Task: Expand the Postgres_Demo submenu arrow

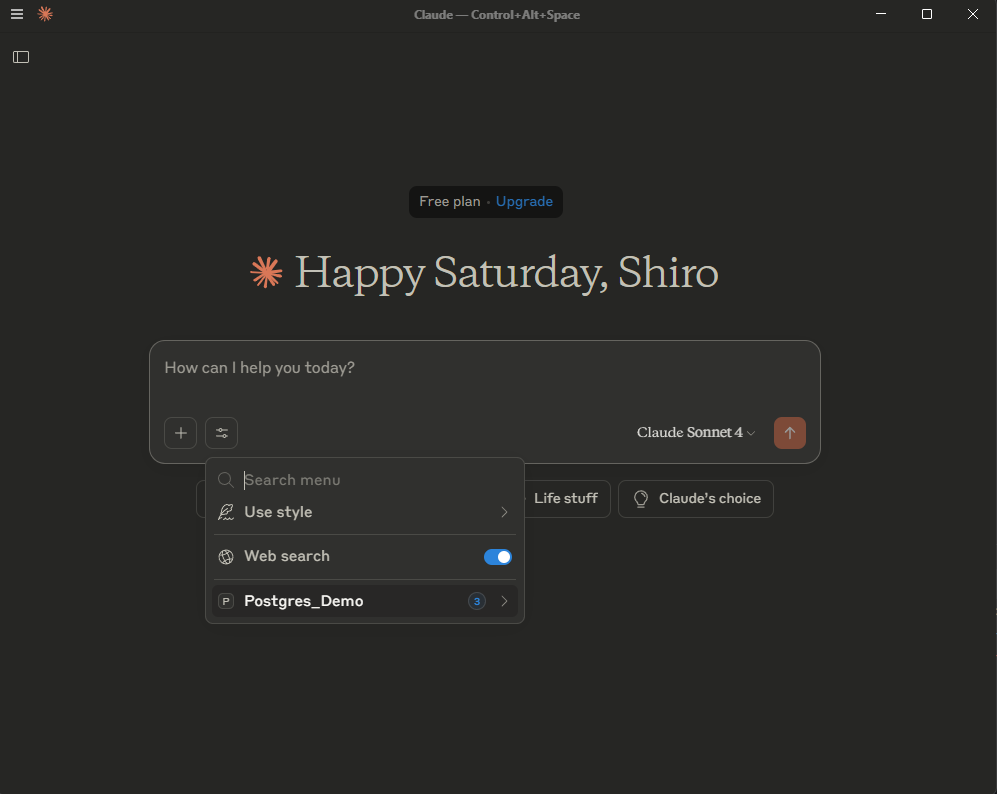Action: click(x=504, y=601)
